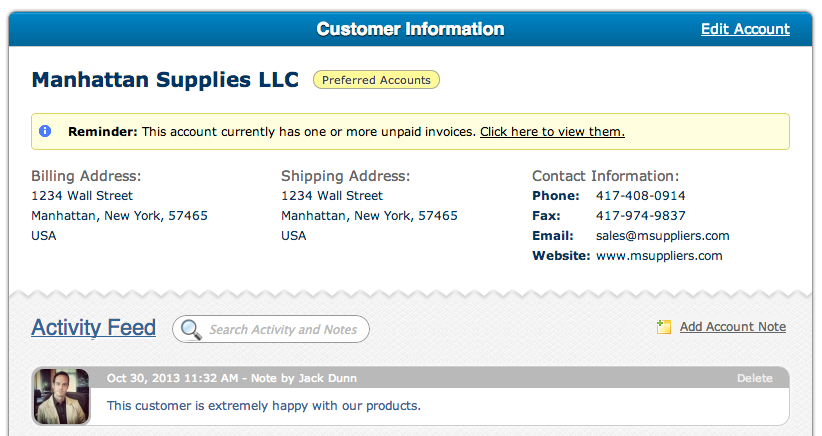Screen dimensions: 822x436
Task: Click the Customer Information header bar
Action: [x=410, y=29]
